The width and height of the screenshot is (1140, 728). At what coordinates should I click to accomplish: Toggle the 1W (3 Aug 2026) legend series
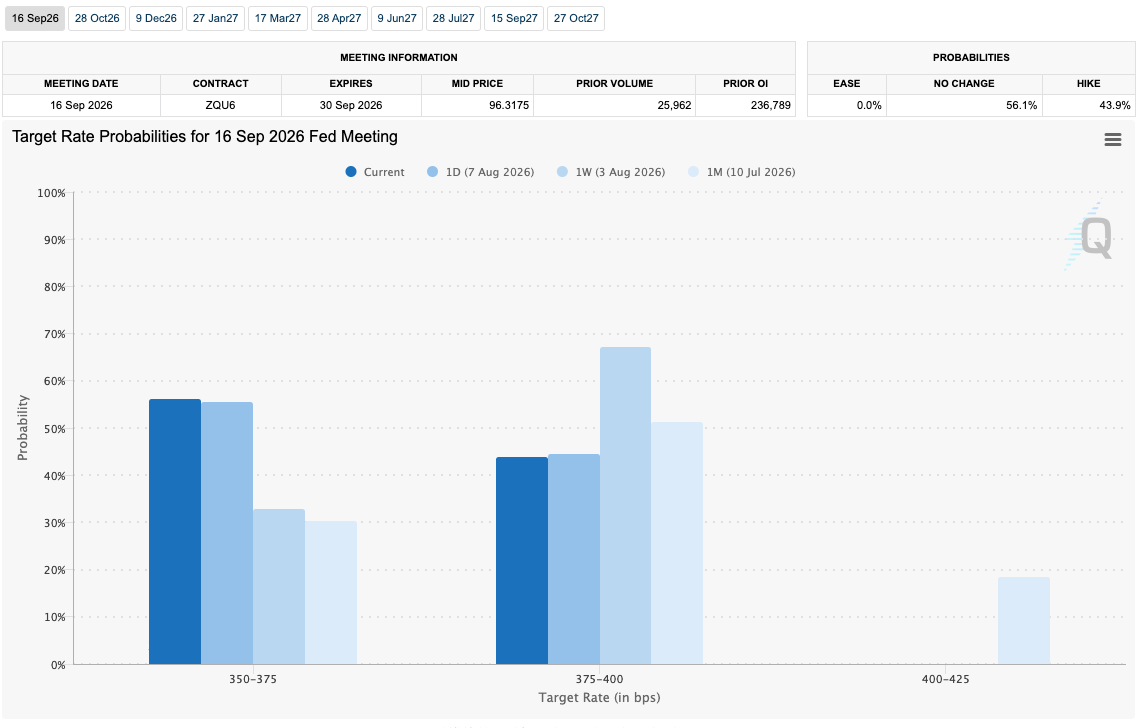[x=611, y=172]
